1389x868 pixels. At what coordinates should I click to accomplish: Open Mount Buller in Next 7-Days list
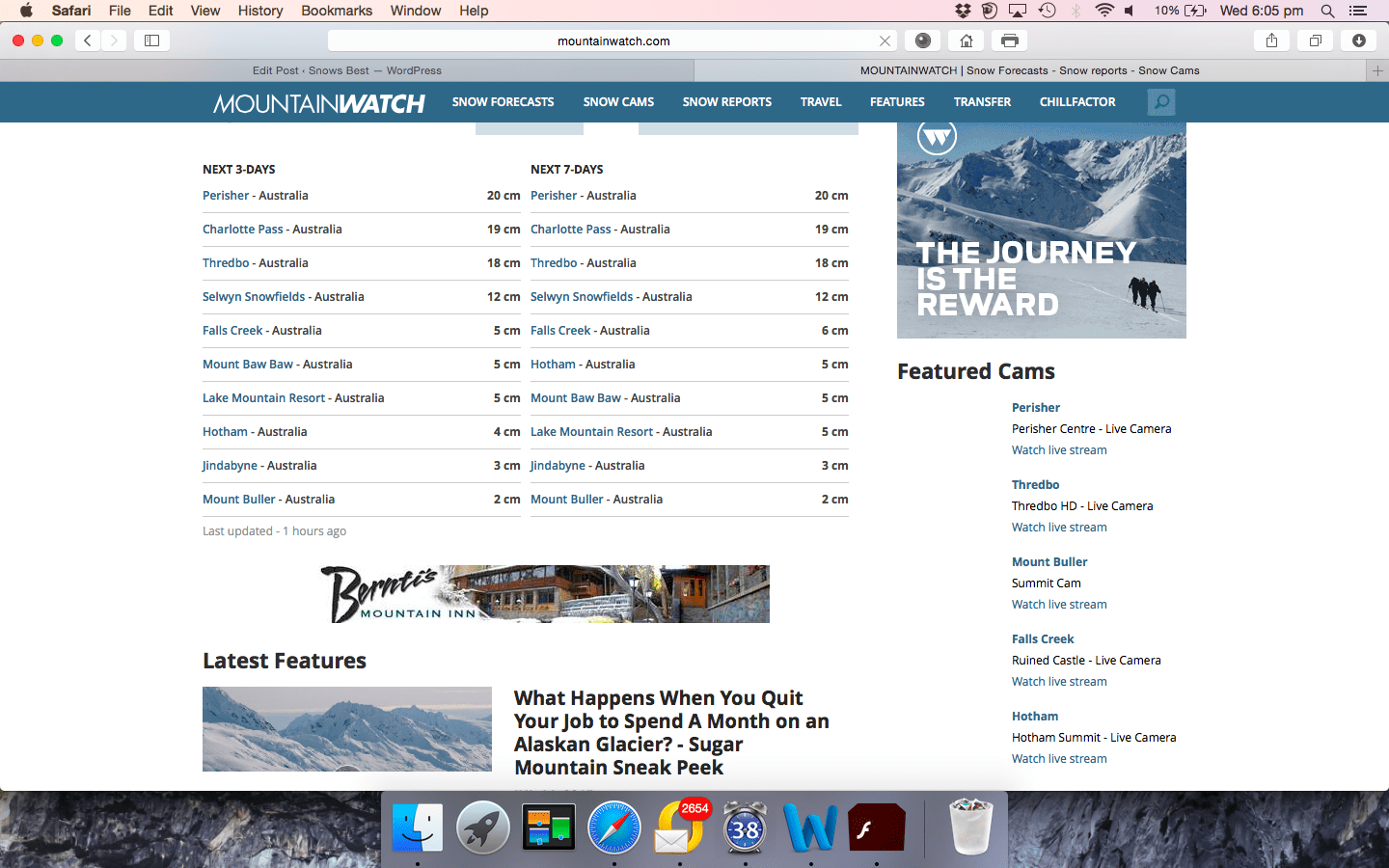coord(566,500)
